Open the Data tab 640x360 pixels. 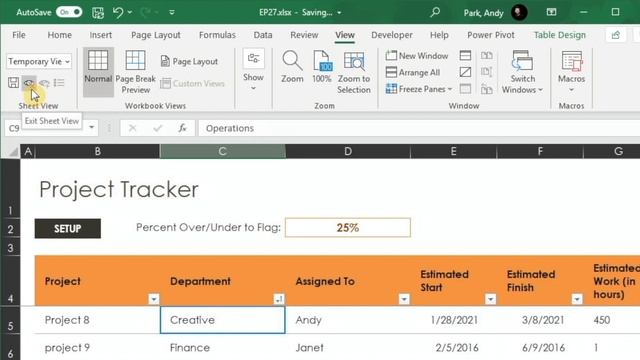[263, 35]
